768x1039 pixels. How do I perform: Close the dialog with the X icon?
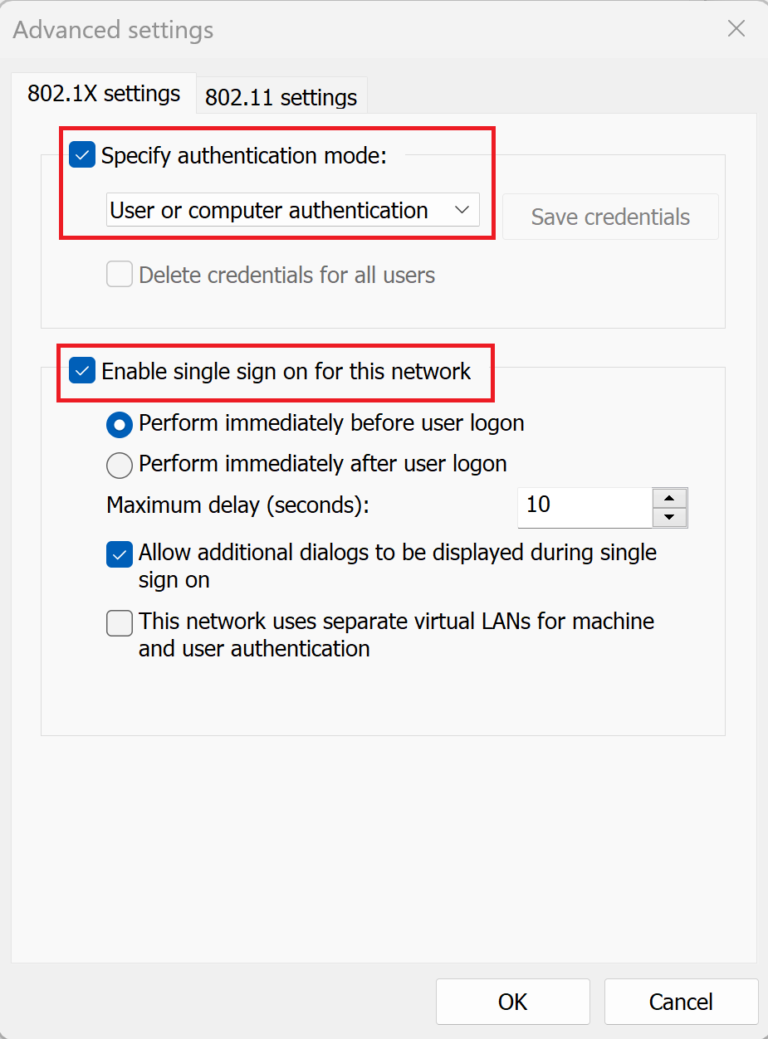click(x=737, y=29)
